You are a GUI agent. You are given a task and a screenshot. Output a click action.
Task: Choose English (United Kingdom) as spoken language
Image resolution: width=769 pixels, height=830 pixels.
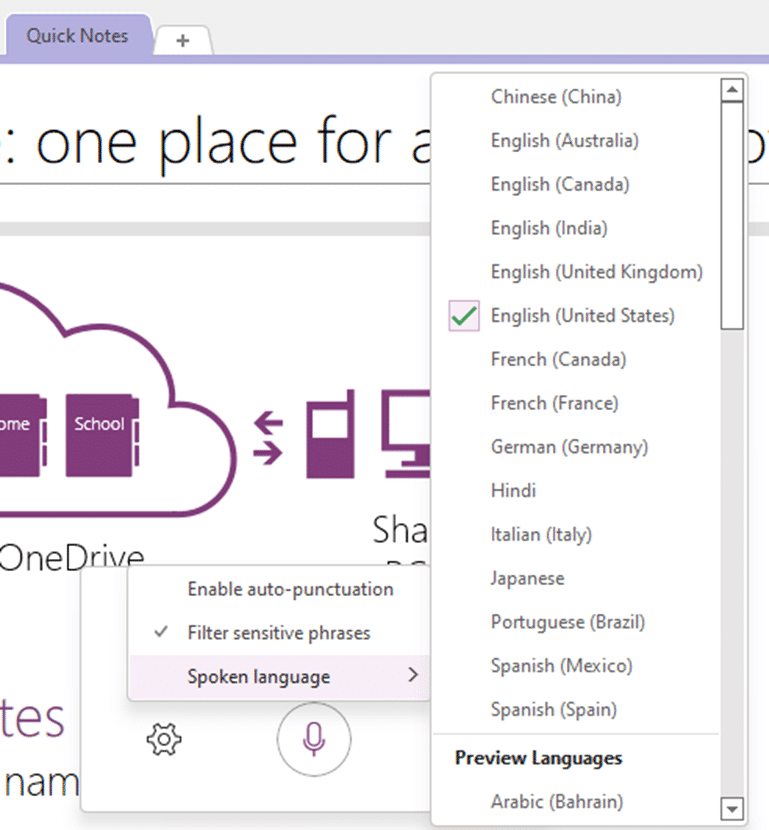coord(596,272)
